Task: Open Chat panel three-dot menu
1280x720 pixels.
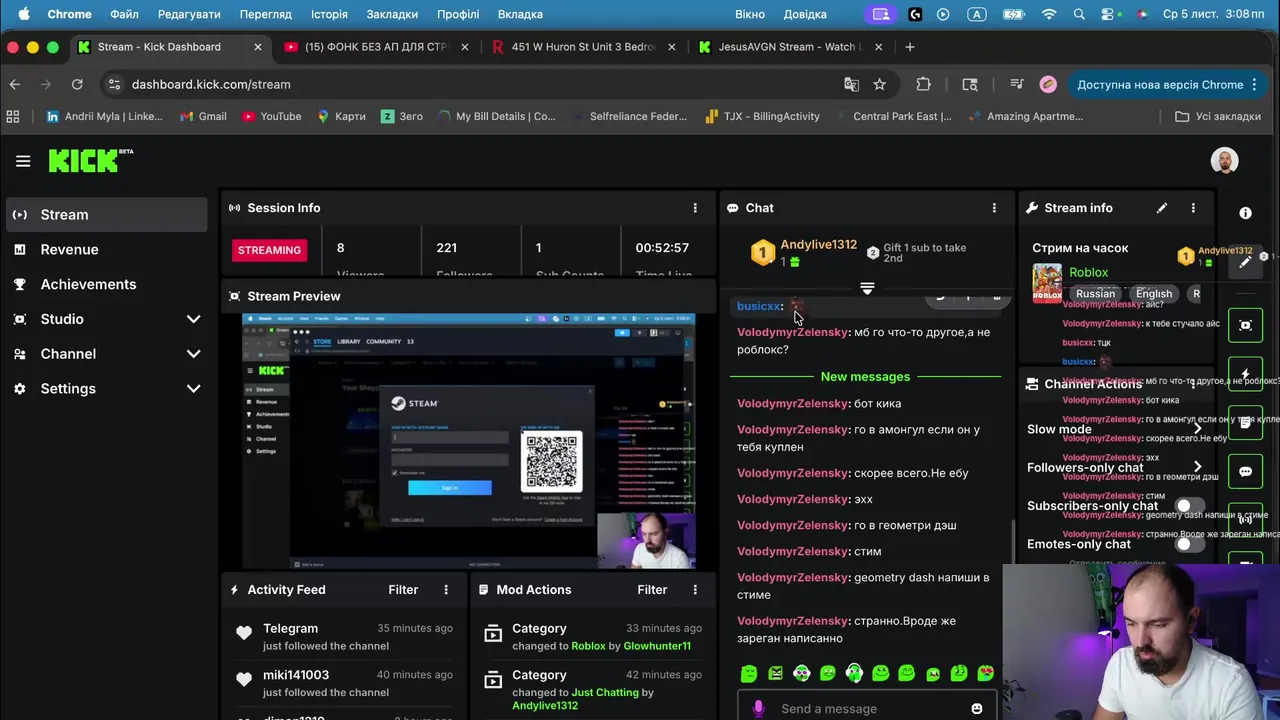Action: (994, 208)
